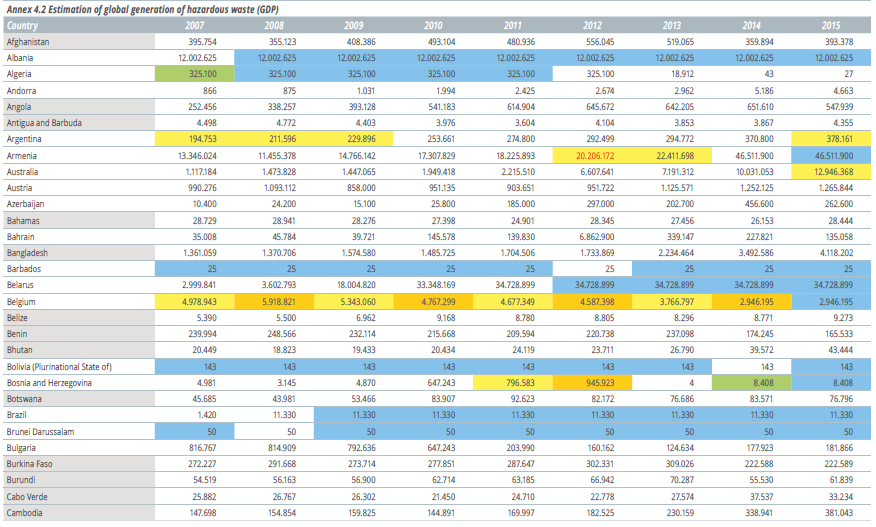Screen dimensions: 876x527
Task: Select Afghanistan's 2007 value 395.754
Action: [202, 42]
